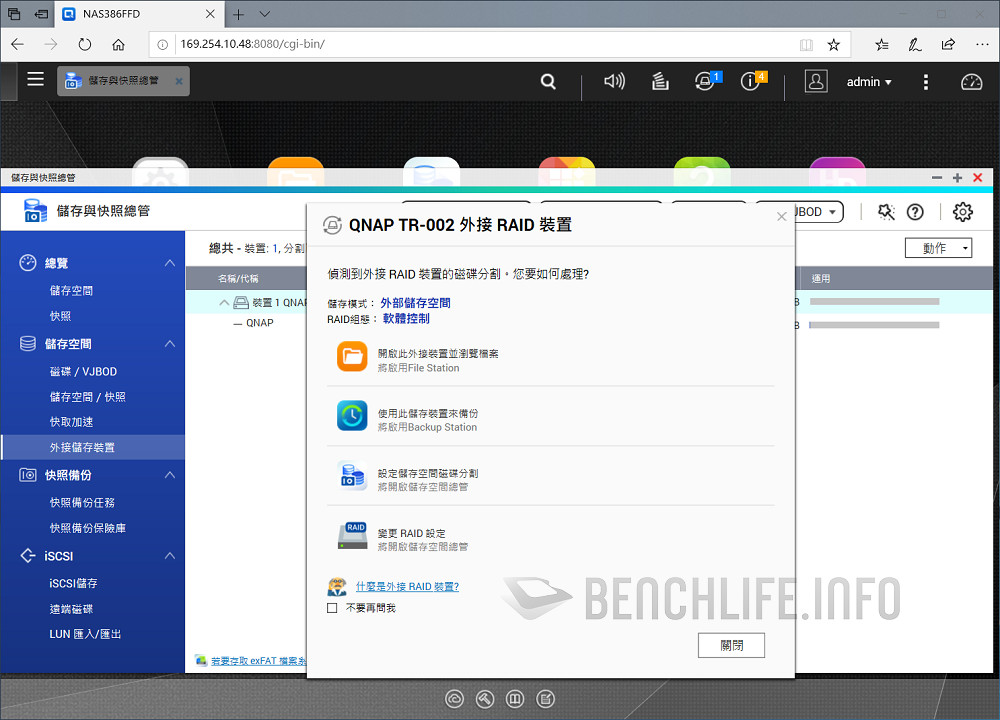This screenshot has height=720, width=1000.
Task: Open the 動作 action dropdown
Action: coord(938,248)
